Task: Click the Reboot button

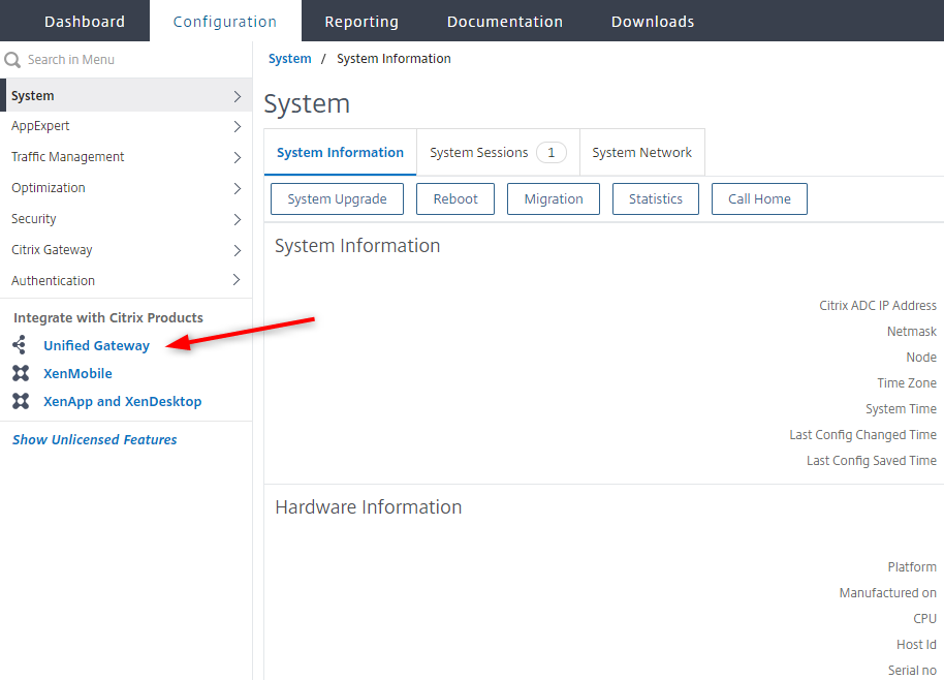Action: click(x=455, y=199)
